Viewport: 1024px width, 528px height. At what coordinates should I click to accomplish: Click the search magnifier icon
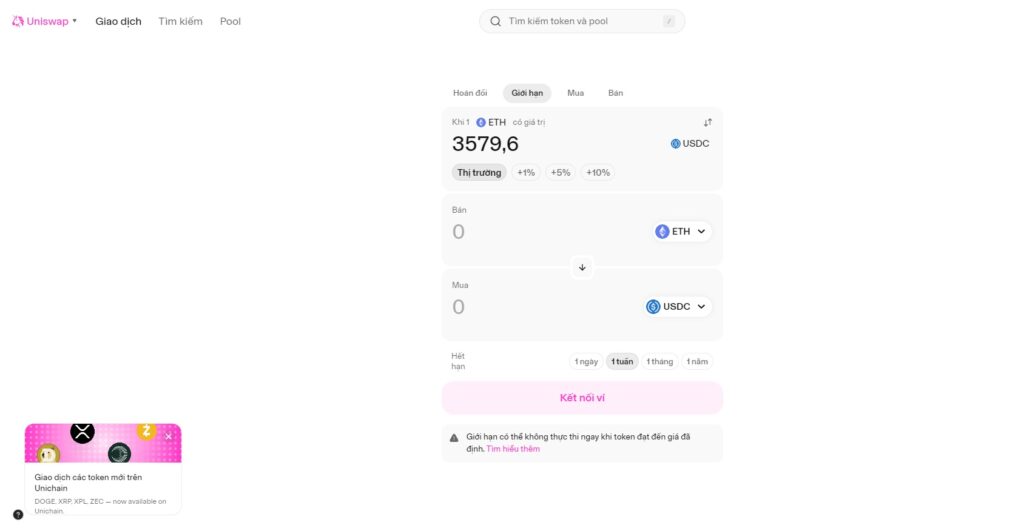coord(495,21)
